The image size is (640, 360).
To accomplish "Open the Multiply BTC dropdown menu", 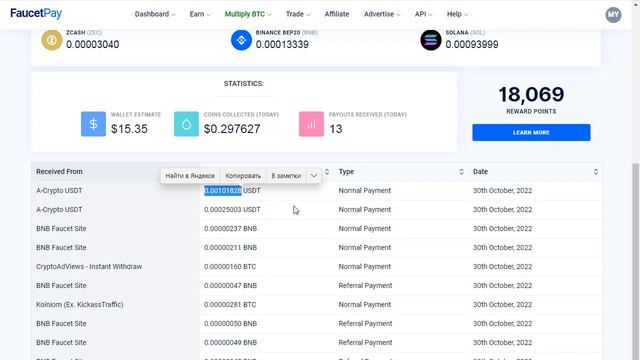I will pyautogui.click(x=248, y=14).
